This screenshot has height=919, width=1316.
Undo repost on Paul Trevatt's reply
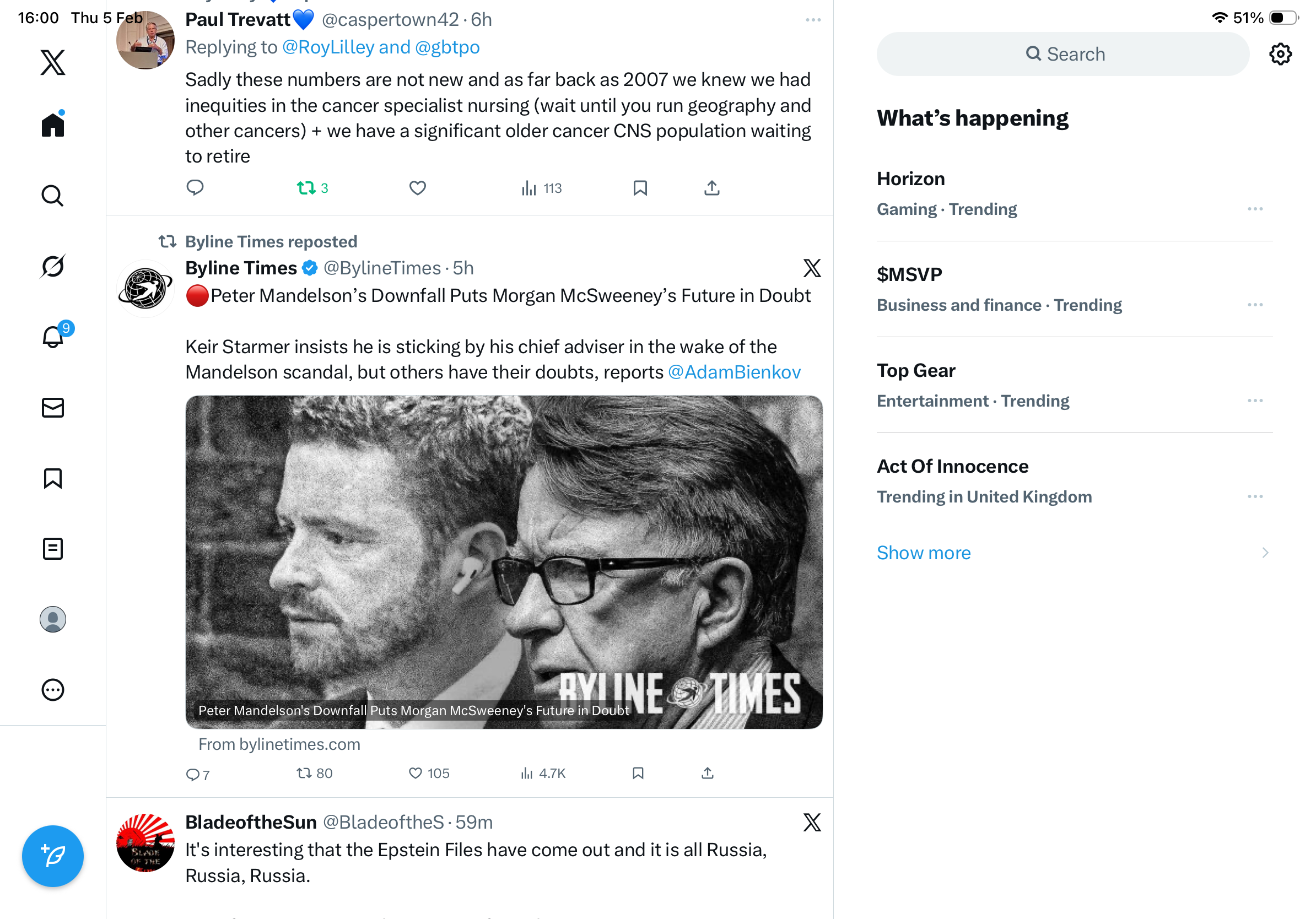[x=306, y=188]
